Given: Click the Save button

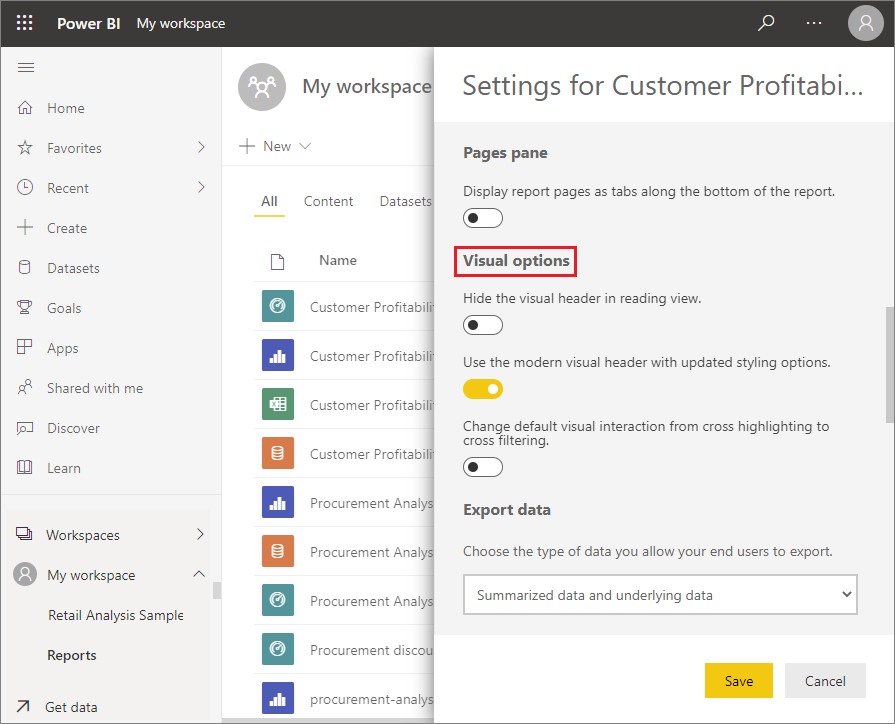Looking at the screenshot, I should click(739, 681).
